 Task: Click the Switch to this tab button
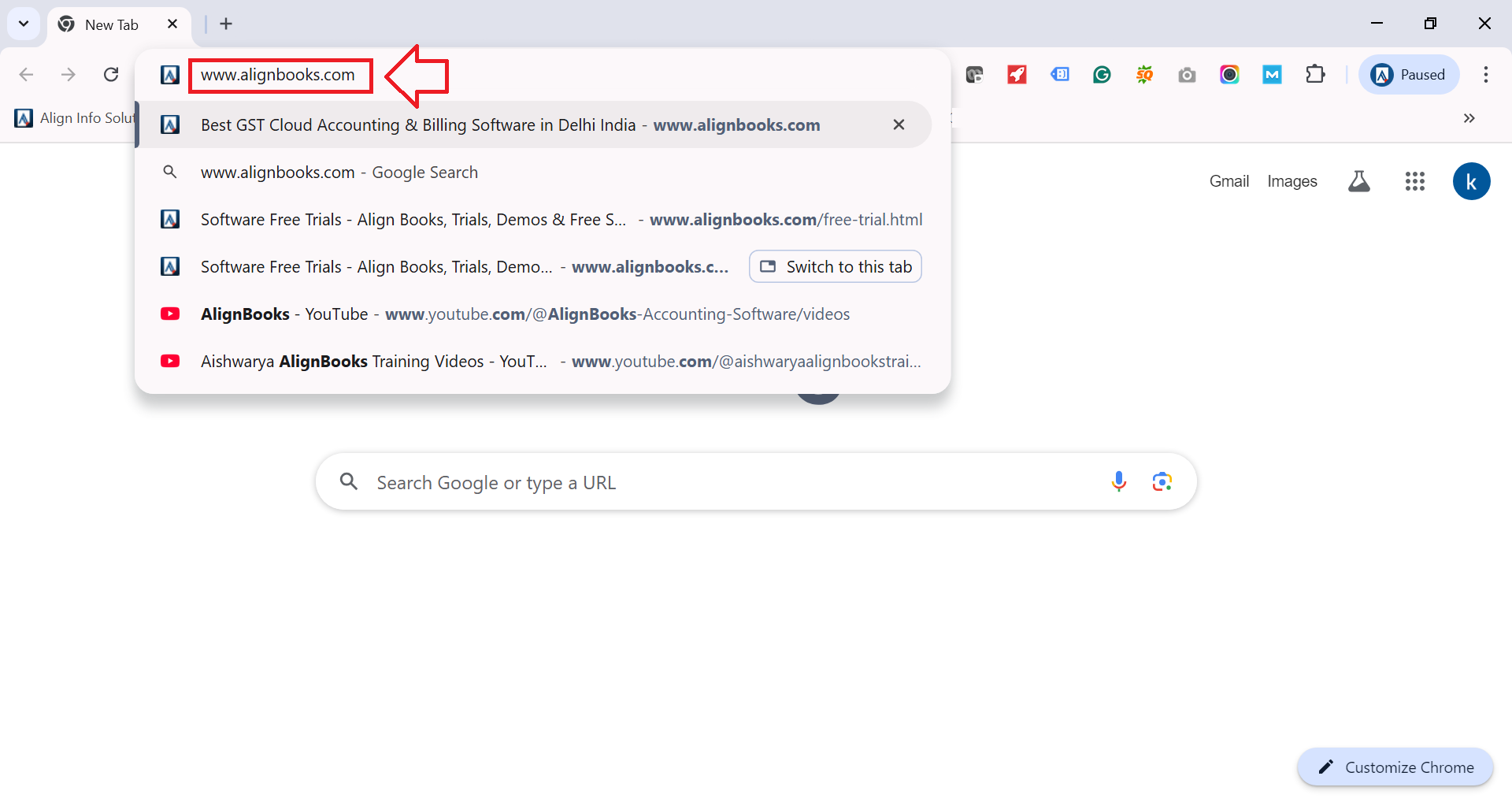pyautogui.click(x=836, y=266)
